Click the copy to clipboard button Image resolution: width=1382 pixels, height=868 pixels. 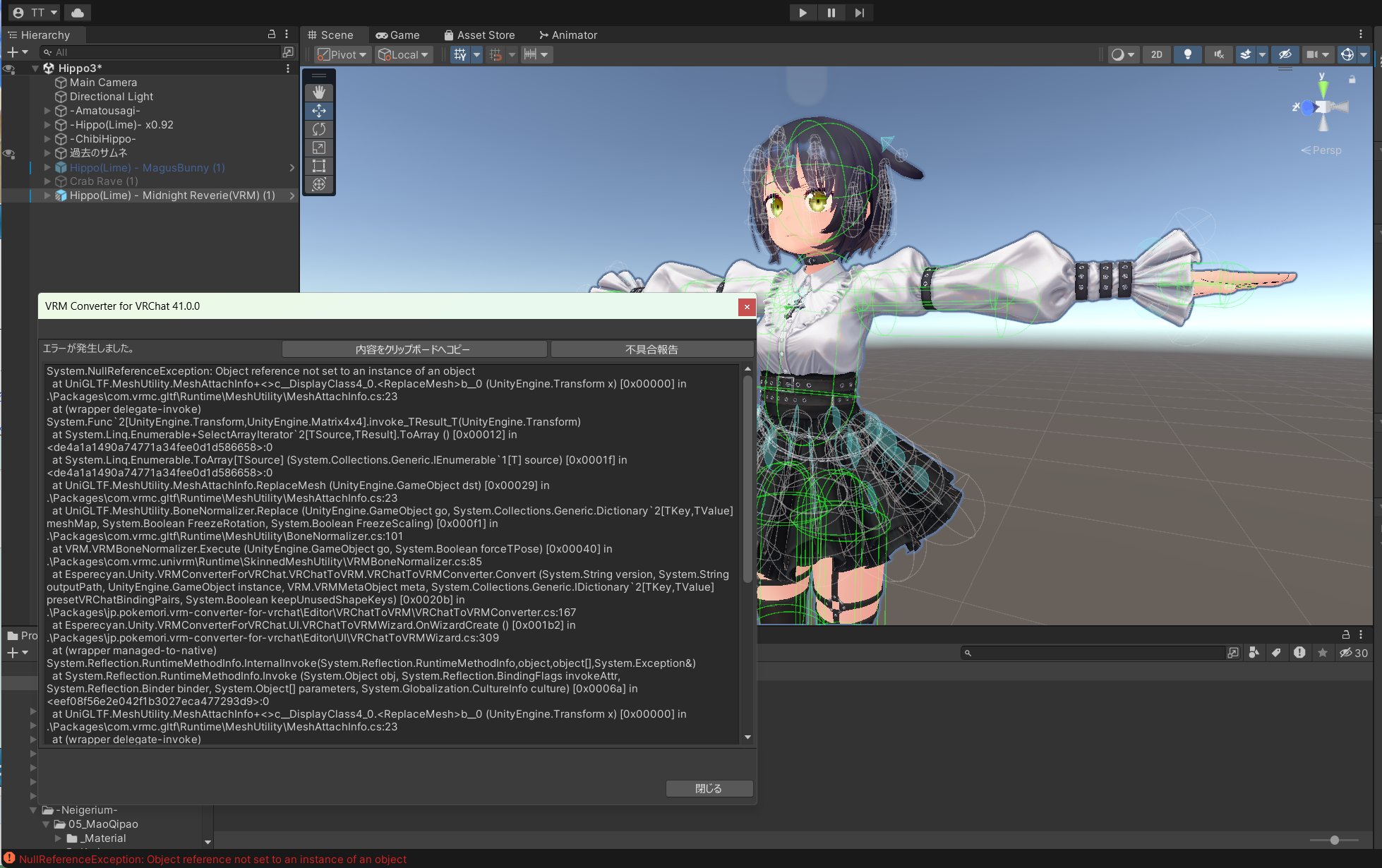click(x=414, y=349)
